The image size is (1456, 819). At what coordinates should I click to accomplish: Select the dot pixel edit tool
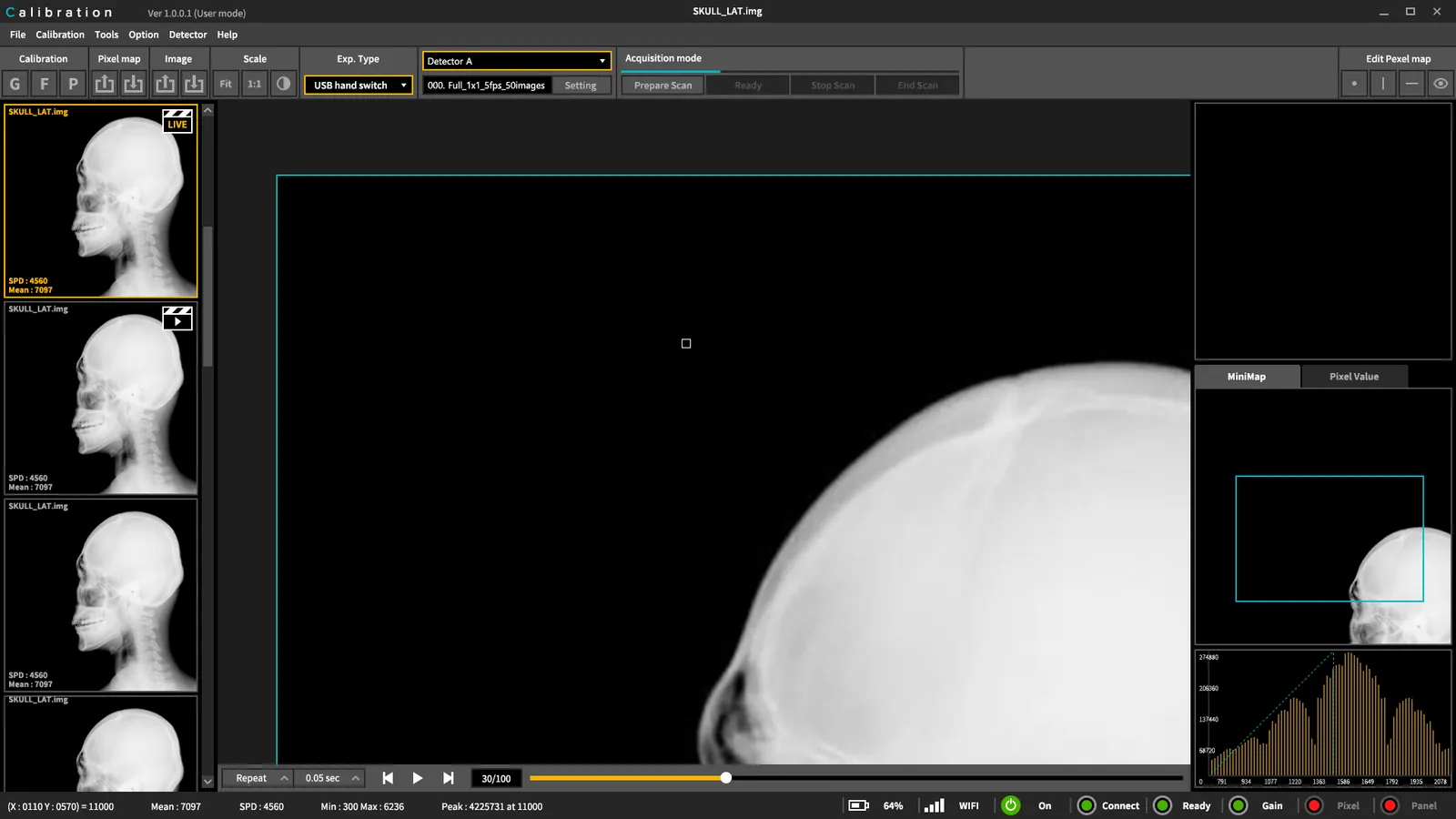pos(1354,84)
